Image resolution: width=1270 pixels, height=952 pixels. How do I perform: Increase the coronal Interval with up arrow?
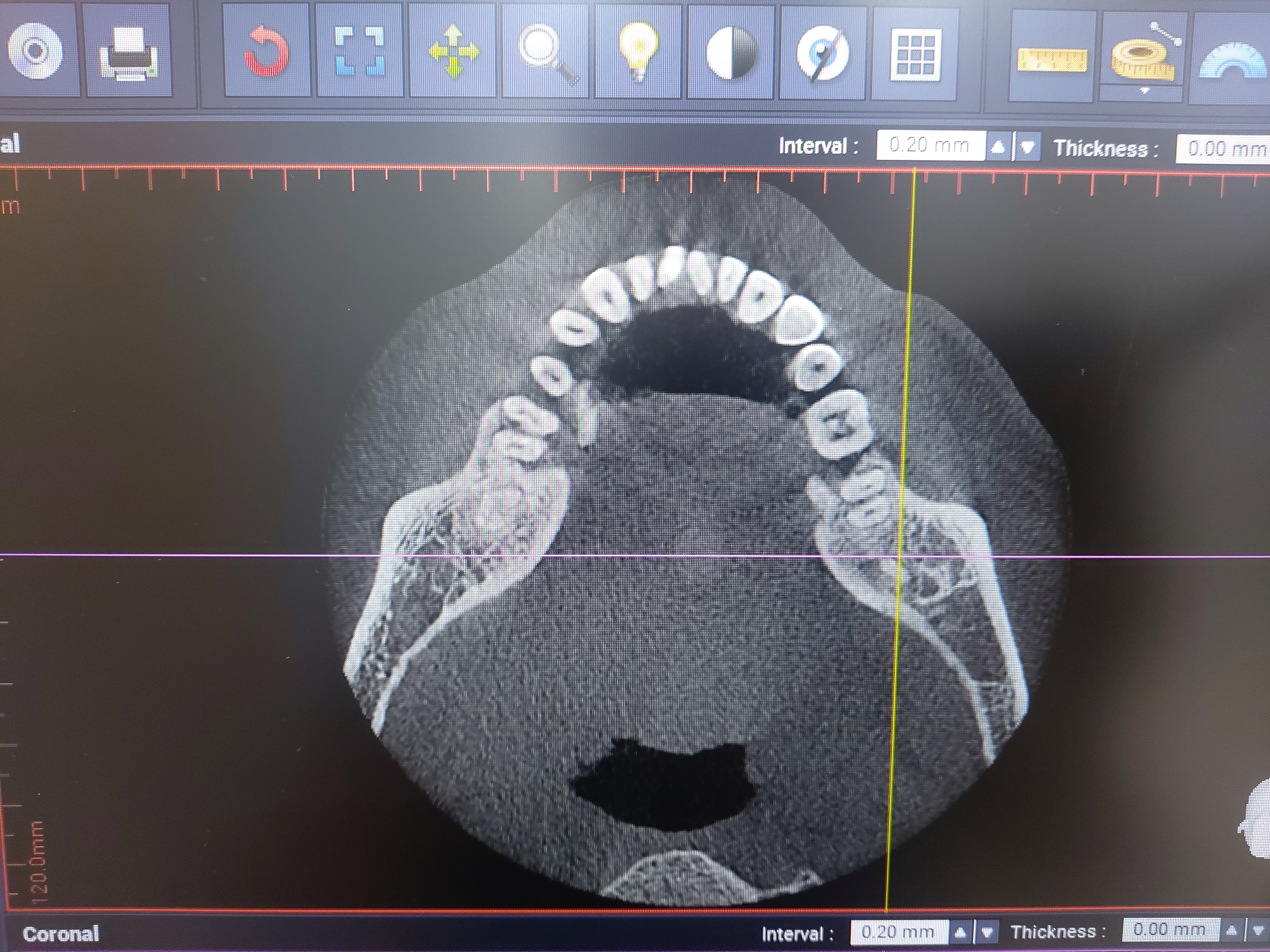[960, 932]
